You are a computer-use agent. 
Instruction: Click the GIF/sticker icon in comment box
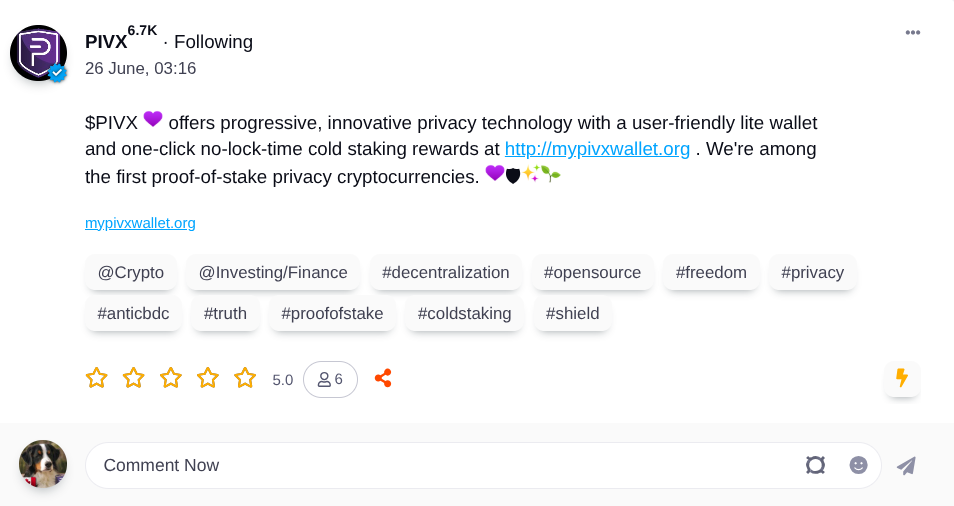tap(815, 465)
